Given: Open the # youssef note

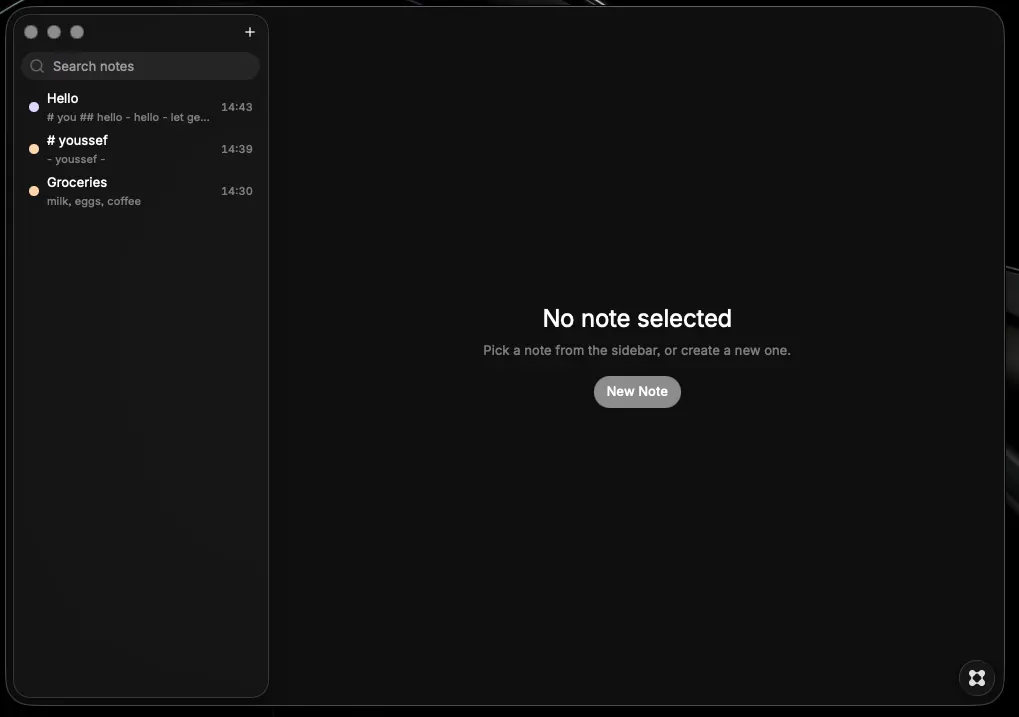Looking at the screenshot, I should (x=141, y=149).
